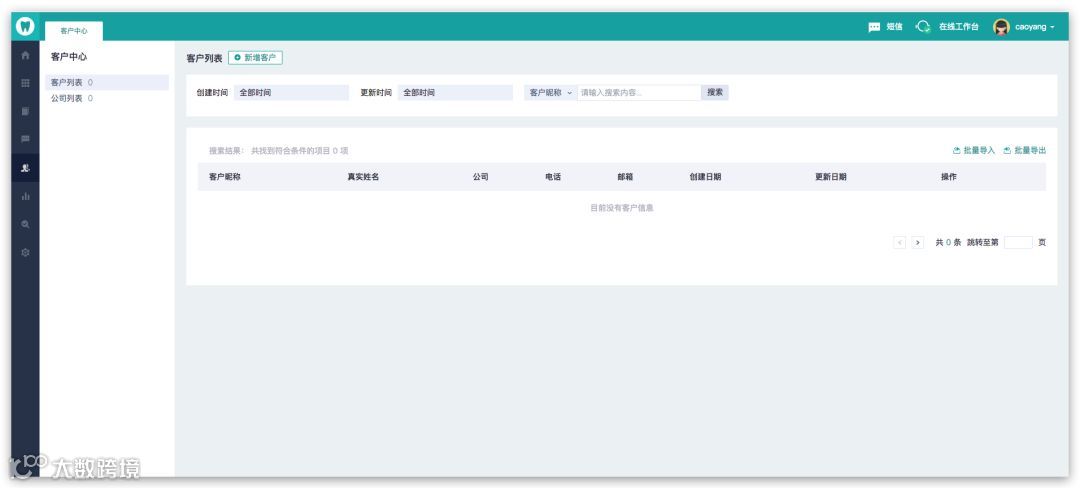Open the grid apps icon in sidebar
The image size is (1080, 488).
25,83
